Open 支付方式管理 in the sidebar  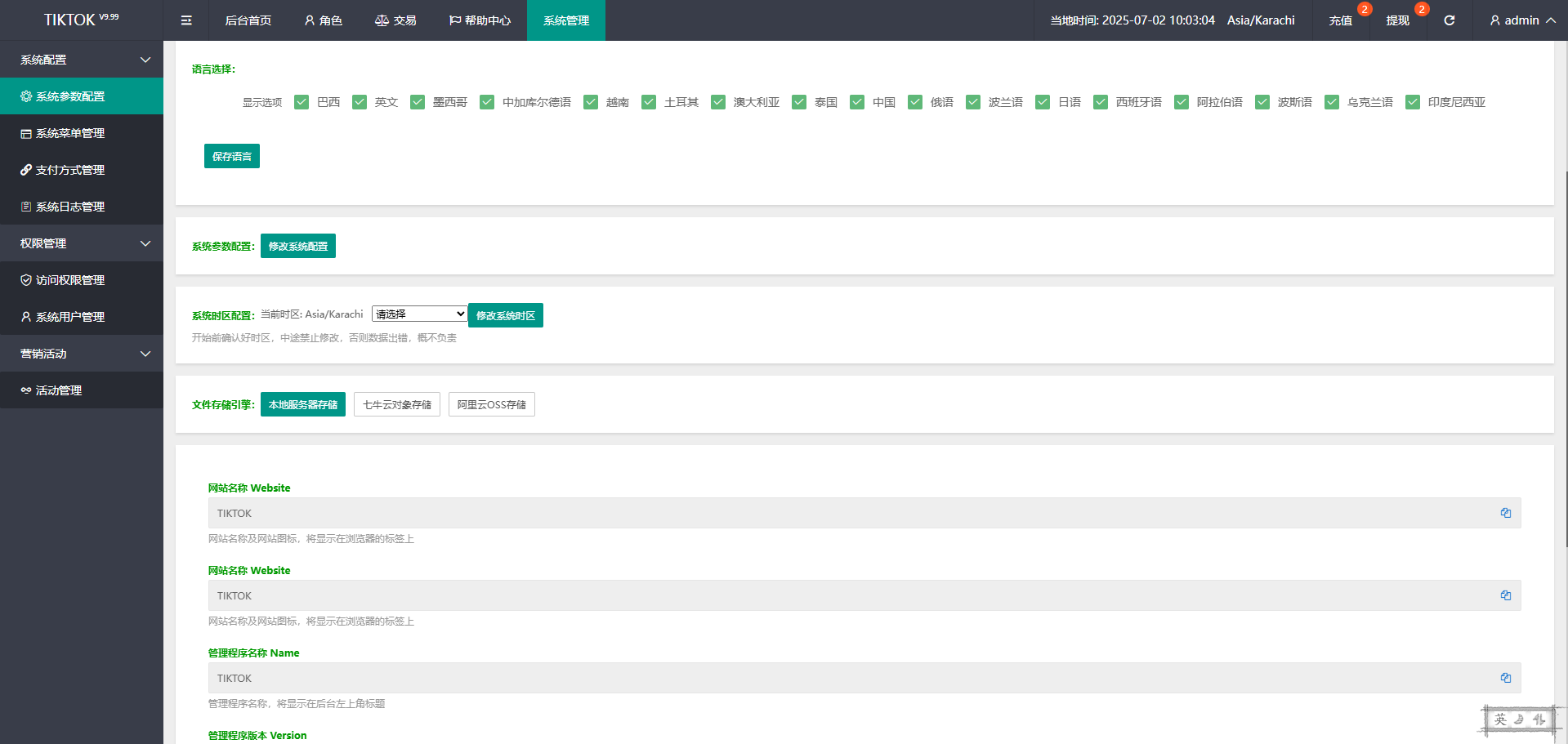70,170
